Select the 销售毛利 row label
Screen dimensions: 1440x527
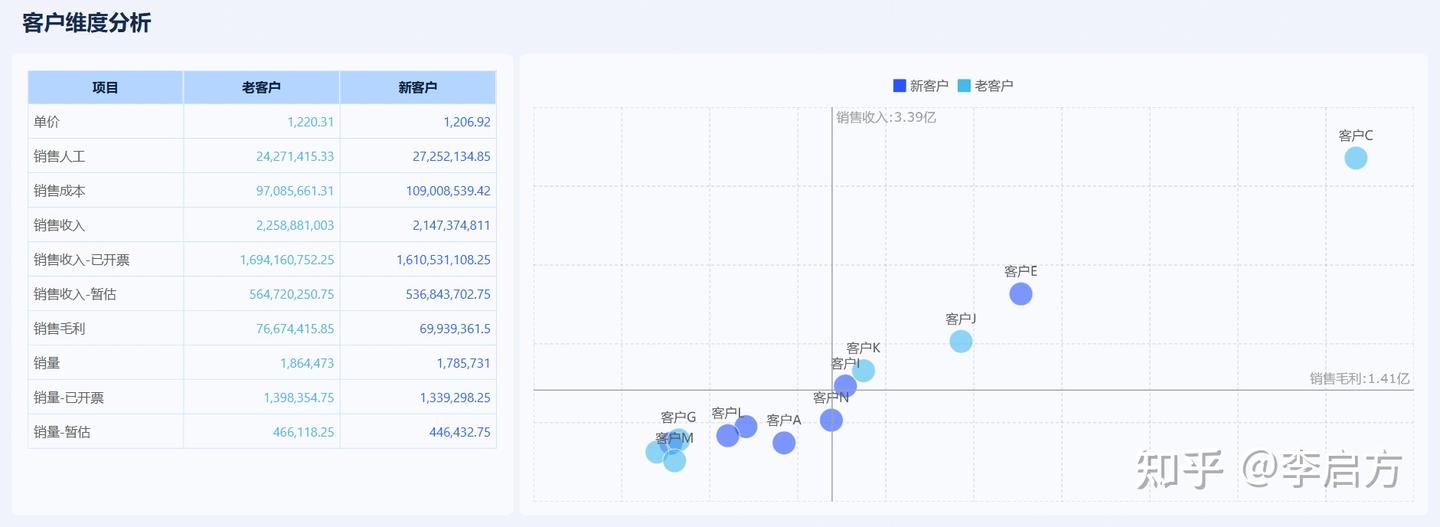click(59, 329)
